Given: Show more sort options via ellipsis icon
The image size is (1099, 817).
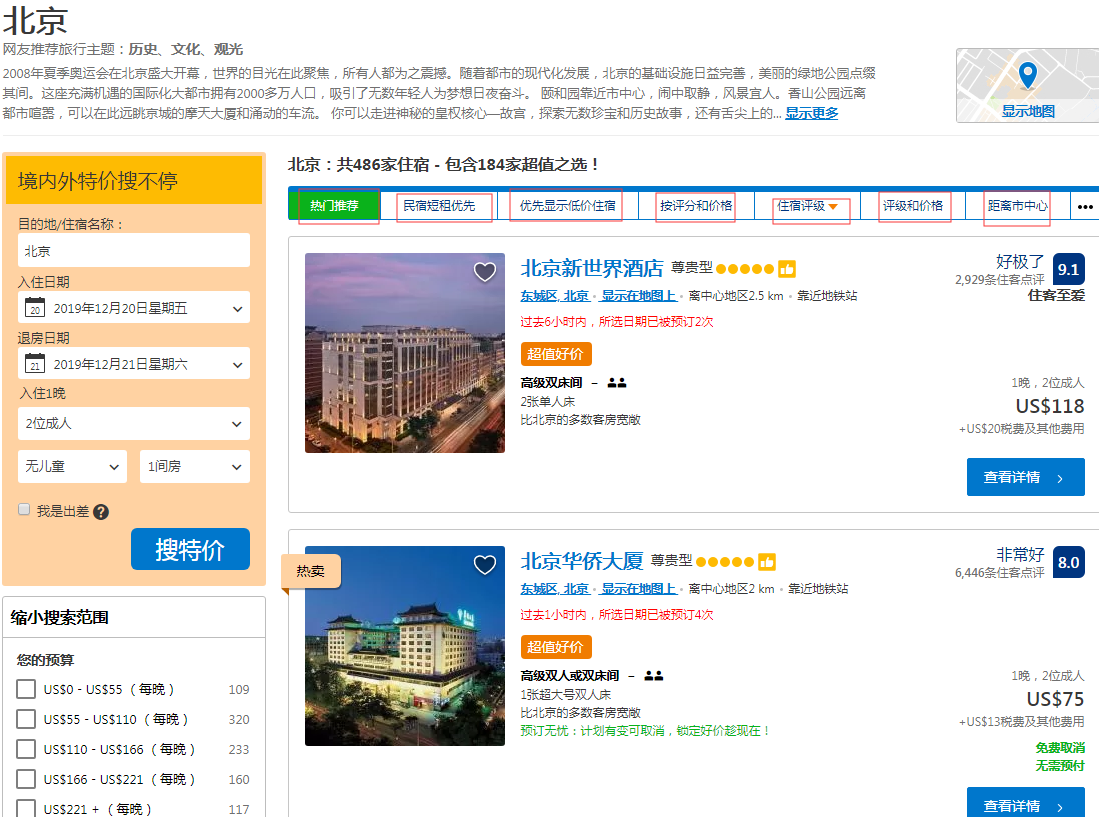Looking at the screenshot, I should point(1086,206).
